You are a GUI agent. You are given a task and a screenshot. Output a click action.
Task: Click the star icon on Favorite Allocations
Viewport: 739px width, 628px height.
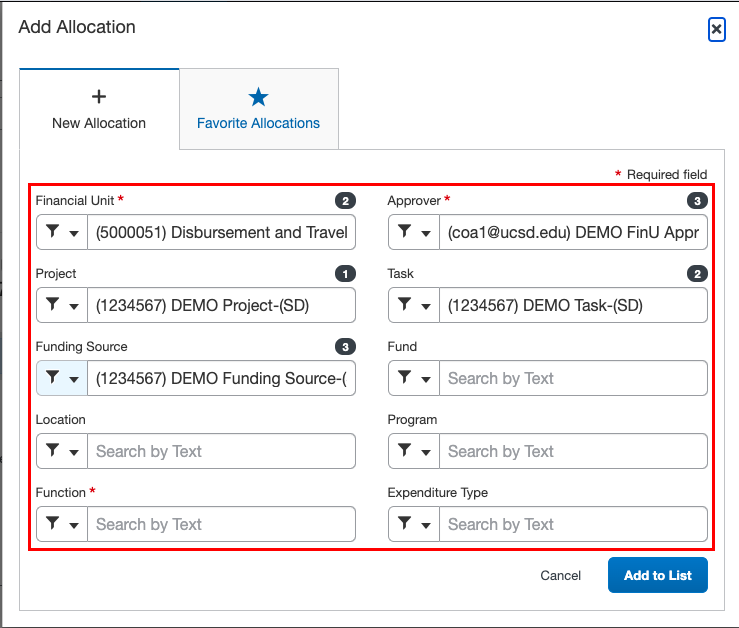click(258, 97)
